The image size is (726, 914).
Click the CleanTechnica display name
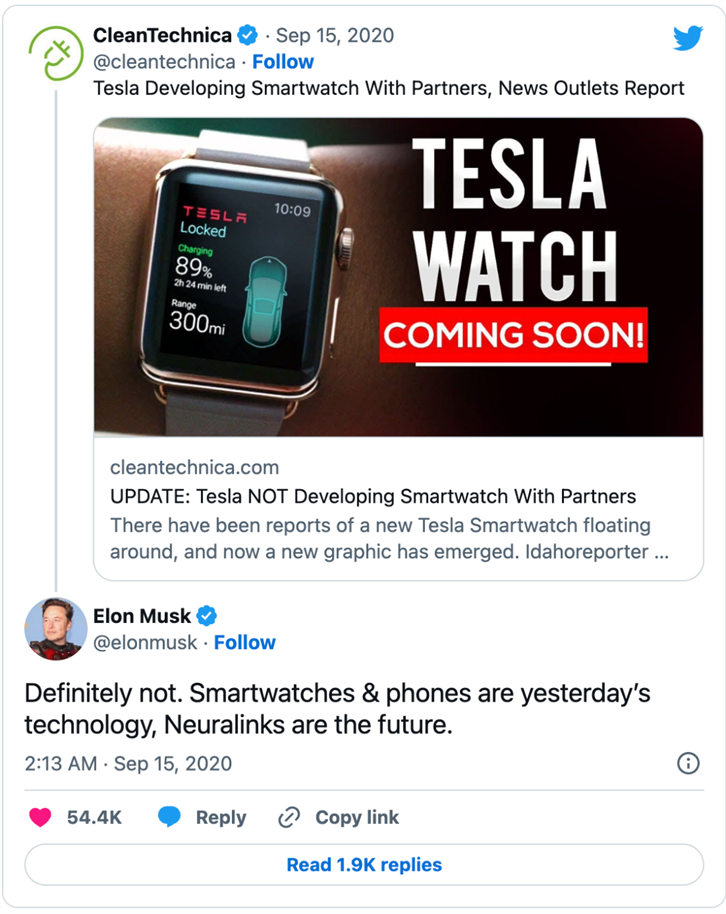(162, 36)
